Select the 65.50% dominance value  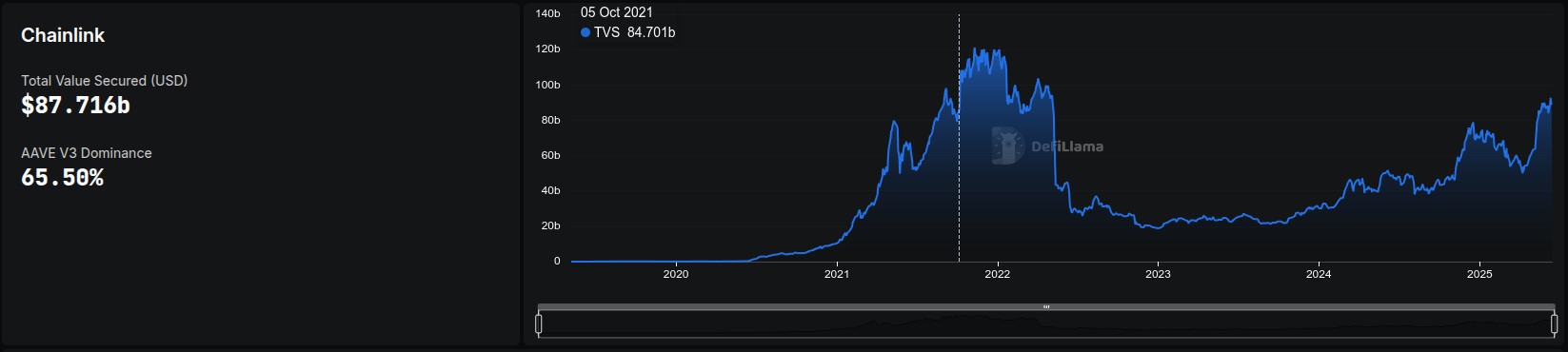tap(62, 178)
